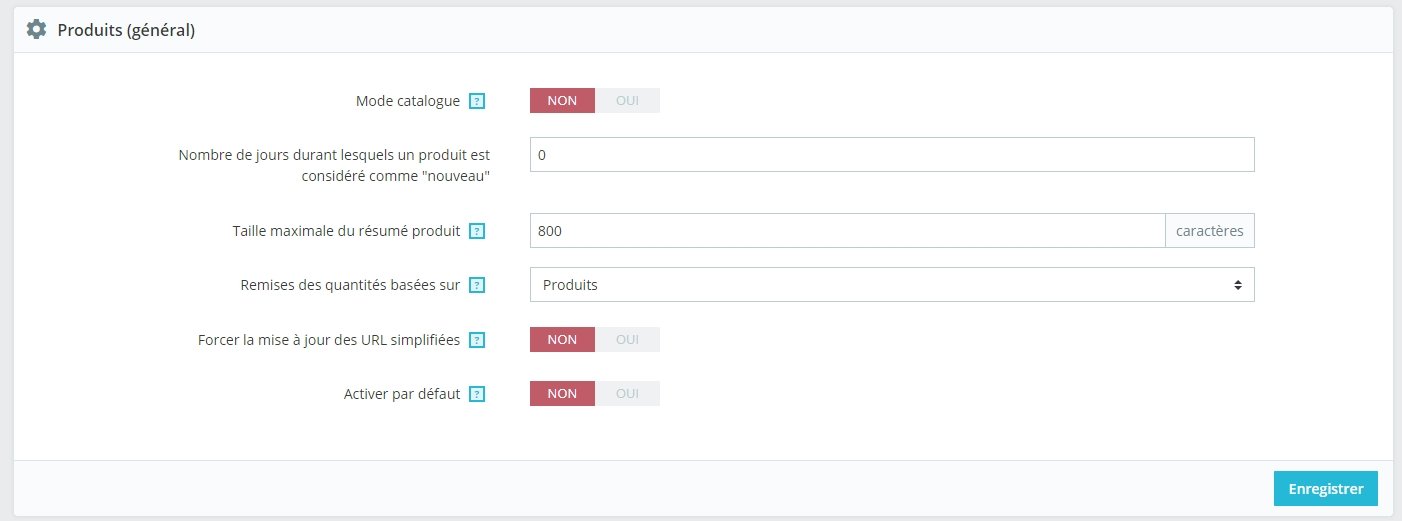Click the dropdown arrows on Produits select
This screenshot has height=521, width=1402.
point(1238,285)
